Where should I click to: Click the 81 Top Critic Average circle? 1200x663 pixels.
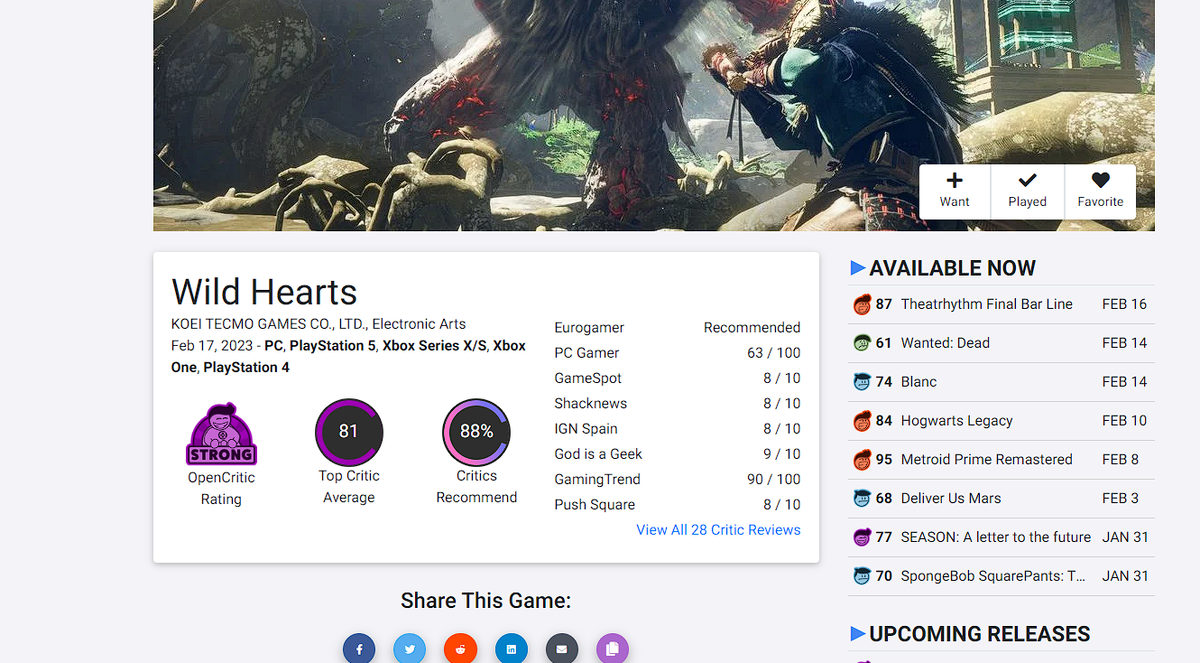[349, 432]
